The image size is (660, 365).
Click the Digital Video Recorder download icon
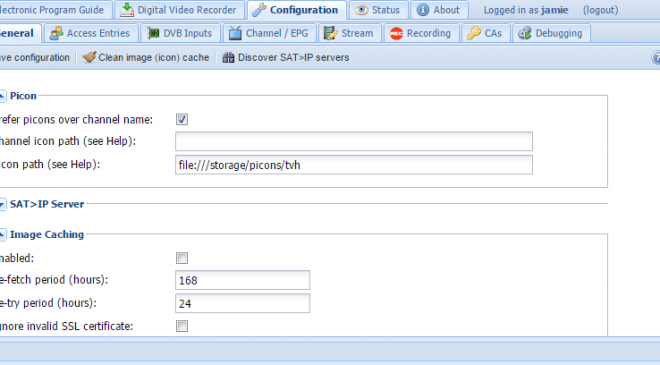click(x=127, y=10)
